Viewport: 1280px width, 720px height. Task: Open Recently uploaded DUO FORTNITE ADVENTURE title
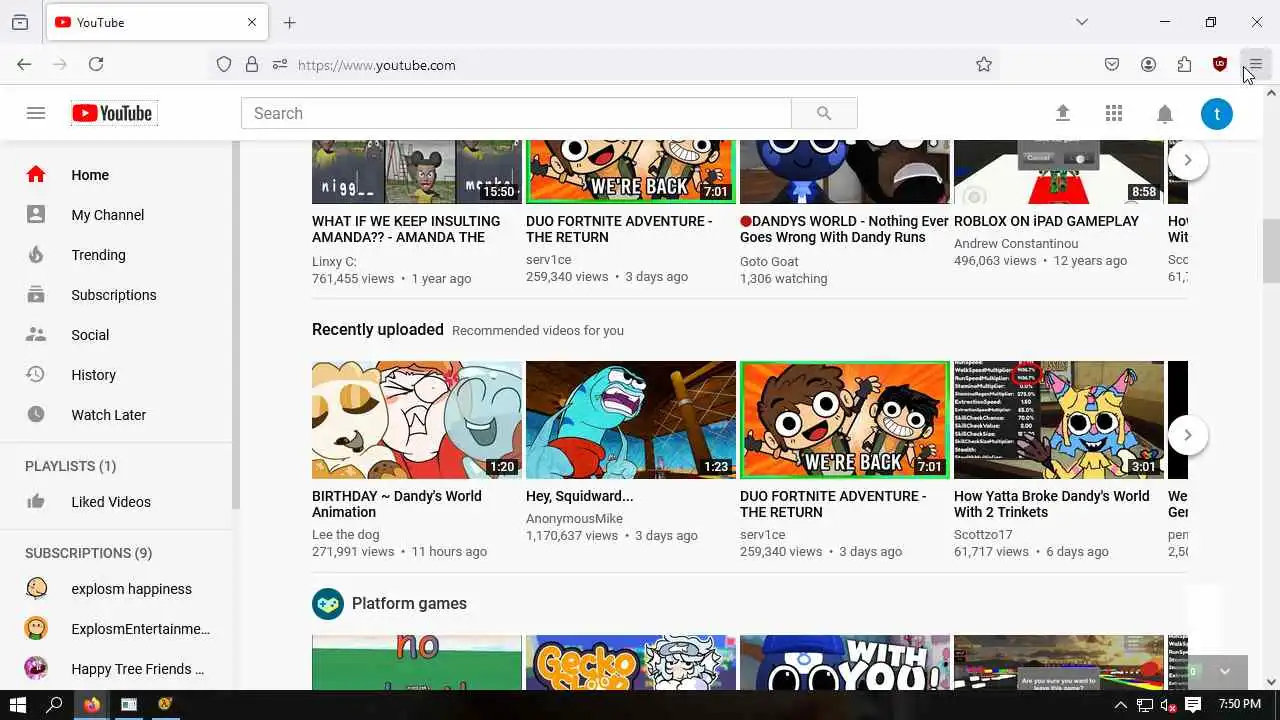tap(833, 504)
